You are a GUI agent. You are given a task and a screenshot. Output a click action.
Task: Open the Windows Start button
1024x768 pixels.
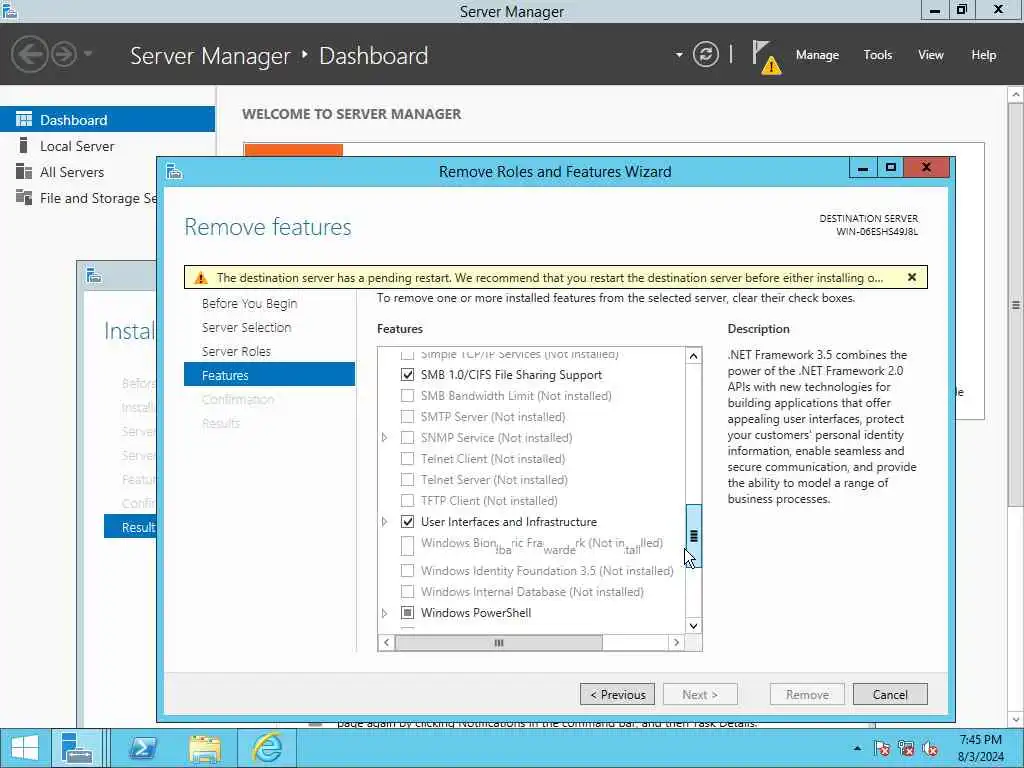[25, 748]
